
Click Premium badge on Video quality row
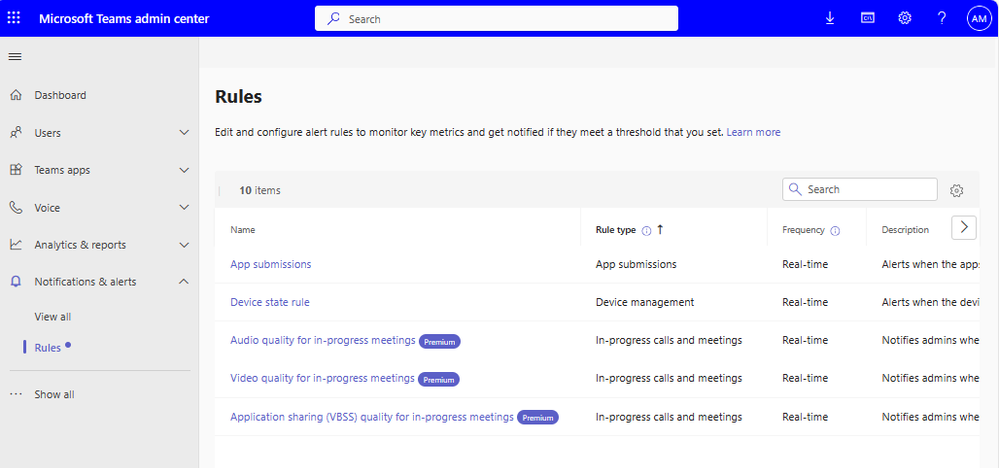[438, 379]
